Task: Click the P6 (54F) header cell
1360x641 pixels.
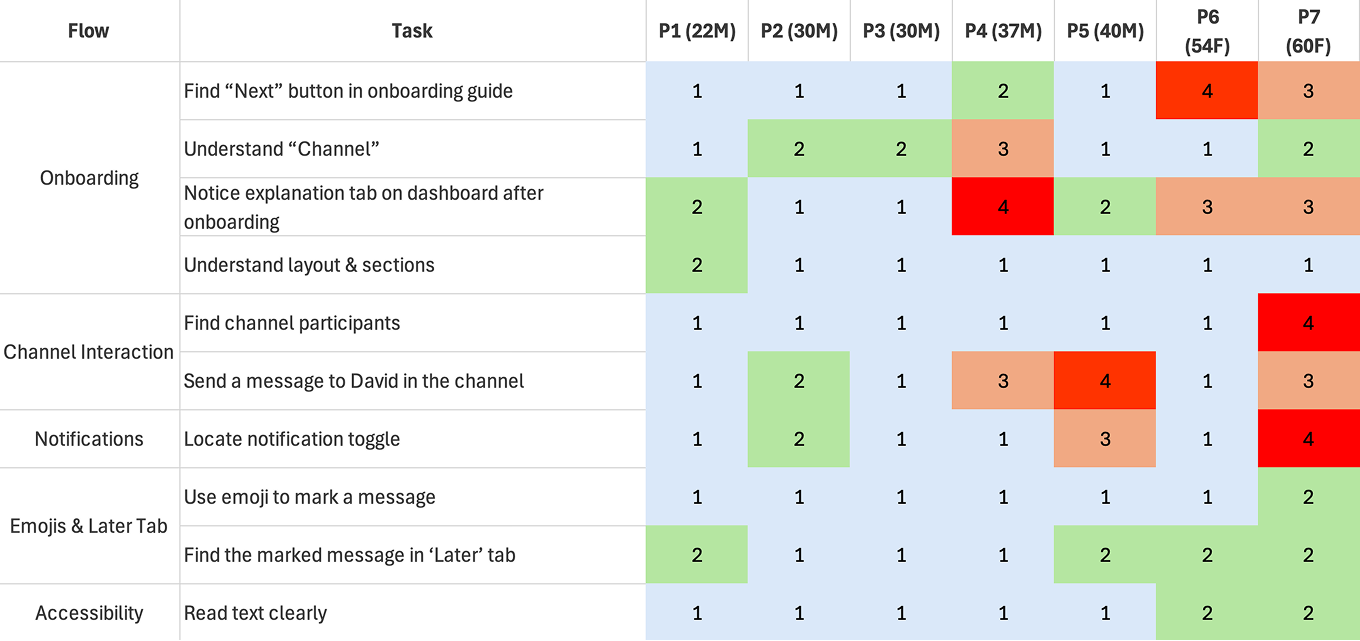Action: pyautogui.click(x=1207, y=31)
